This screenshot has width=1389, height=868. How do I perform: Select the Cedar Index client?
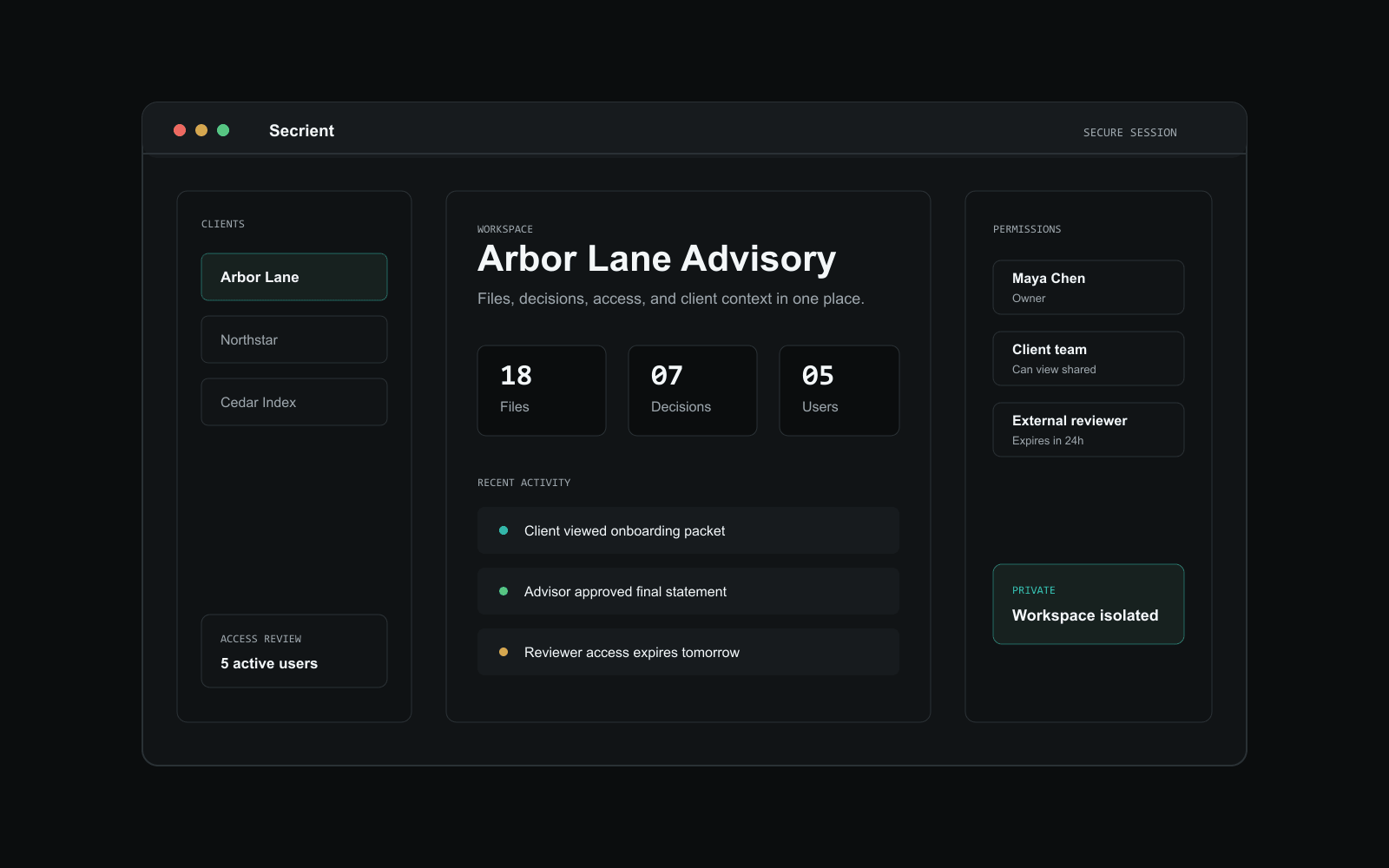[x=293, y=402]
